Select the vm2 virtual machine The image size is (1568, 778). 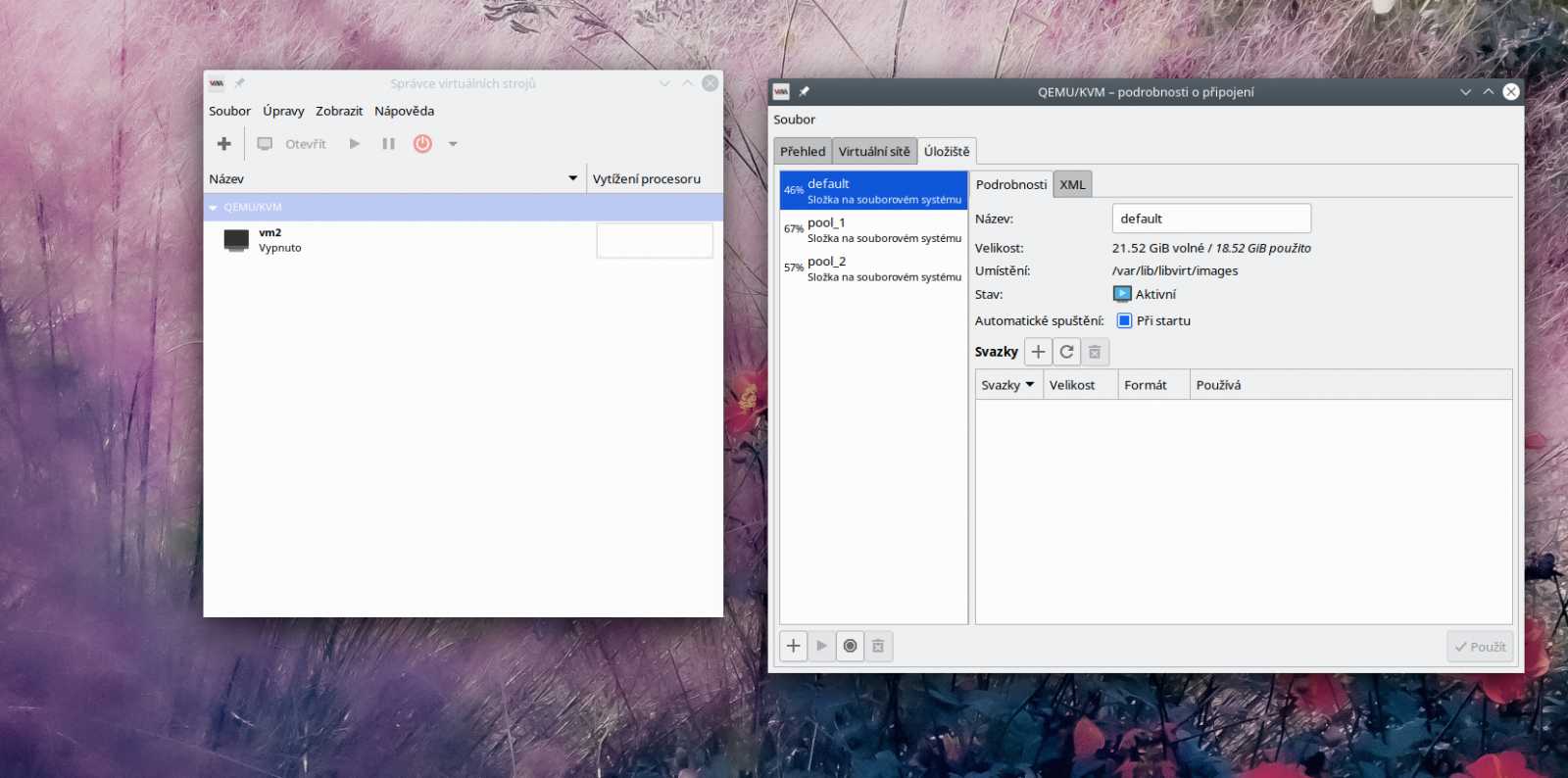pyautogui.click(x=463, y=240)
